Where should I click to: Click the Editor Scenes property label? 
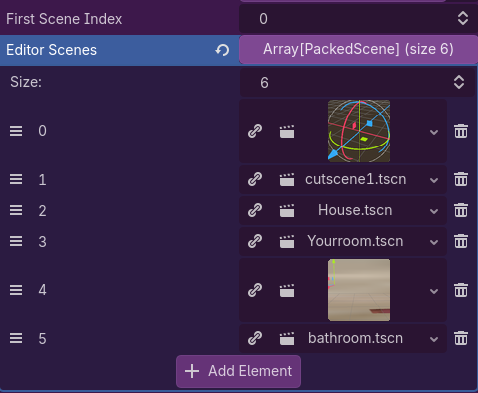(x=52, y=50)
